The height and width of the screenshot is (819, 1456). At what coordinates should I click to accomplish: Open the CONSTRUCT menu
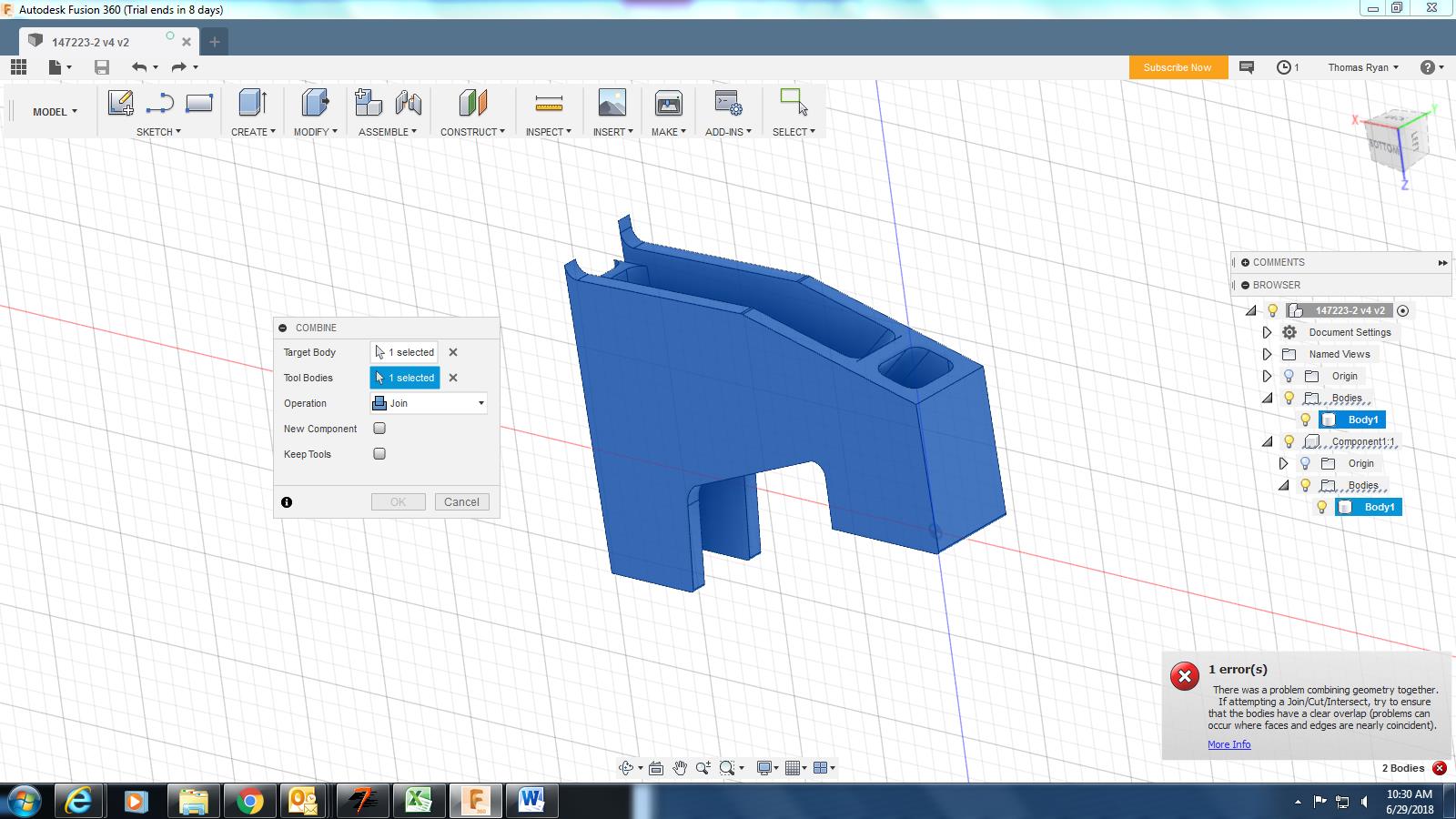[471, 132]
